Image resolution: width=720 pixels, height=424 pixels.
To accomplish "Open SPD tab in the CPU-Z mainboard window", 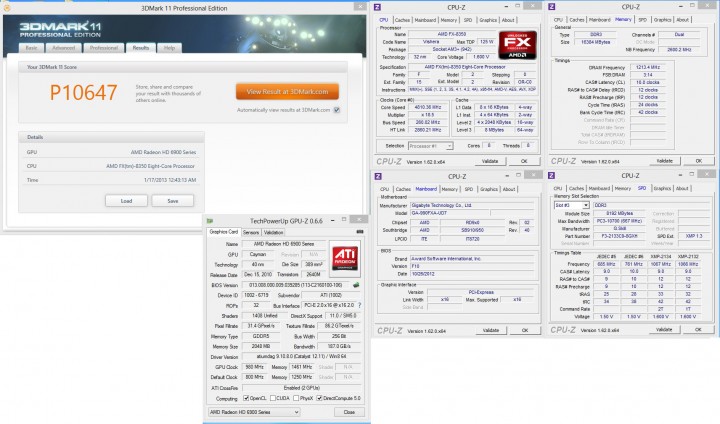I will click(x=469, y=189).
